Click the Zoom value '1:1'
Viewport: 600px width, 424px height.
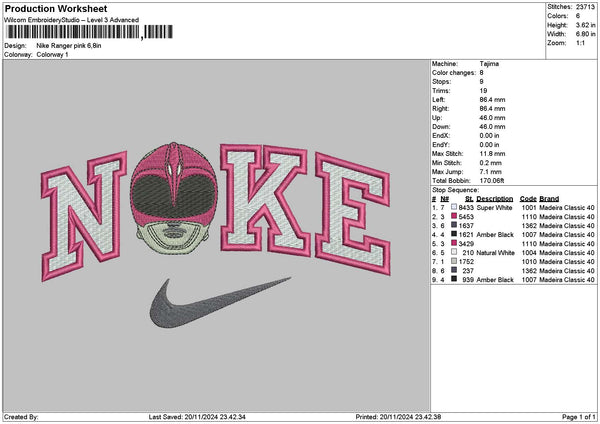click(580, 43)
